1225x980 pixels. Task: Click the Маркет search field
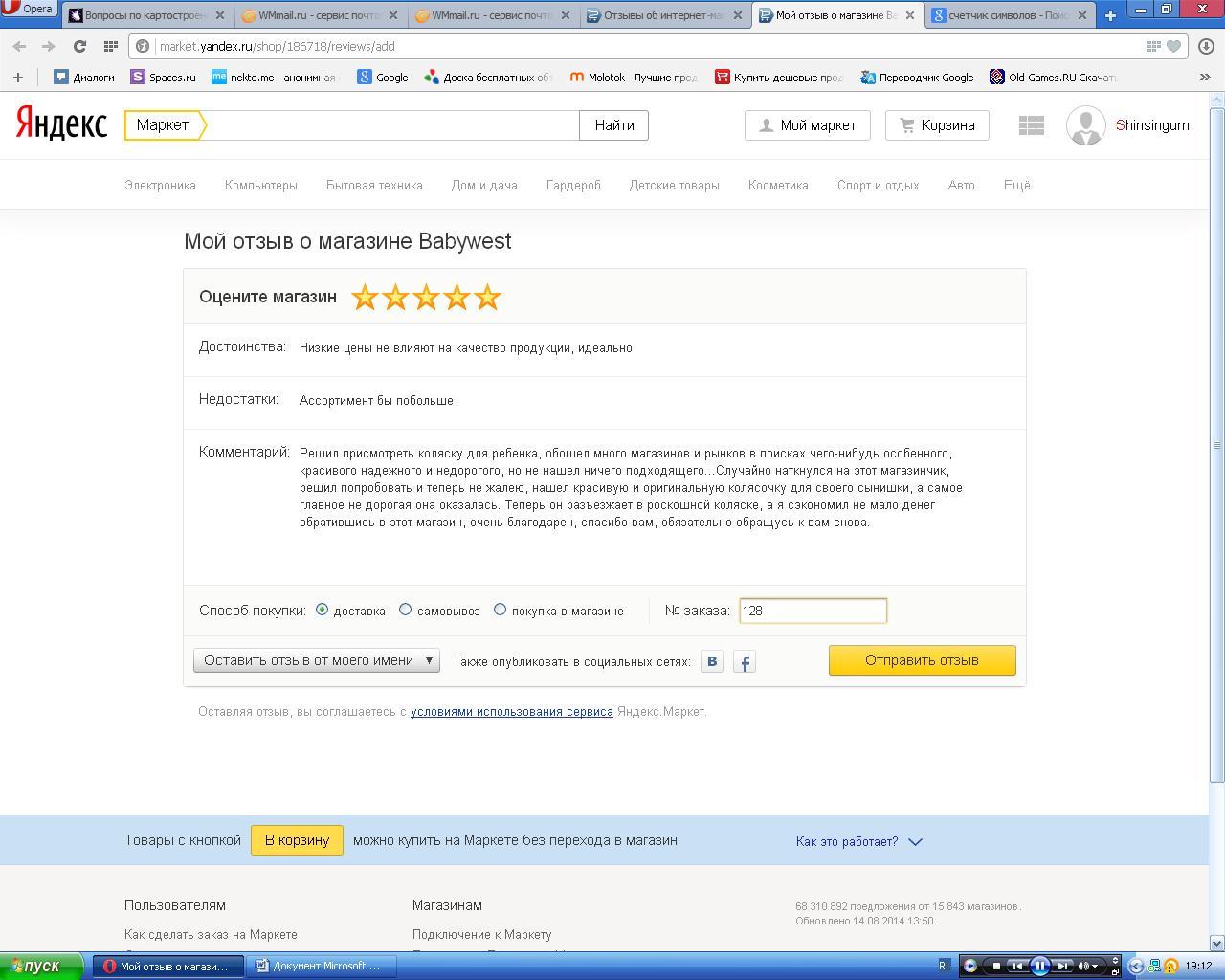coord(392,125)
